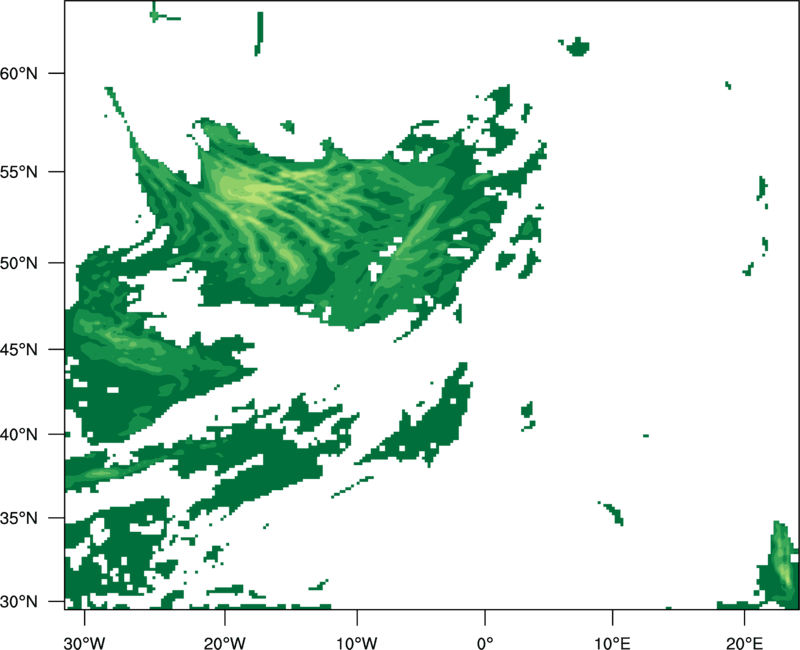The width and height of the screenshot is (800, 650).
Task: Click the 50°N latitude label
Action: (x=18, y=263)
